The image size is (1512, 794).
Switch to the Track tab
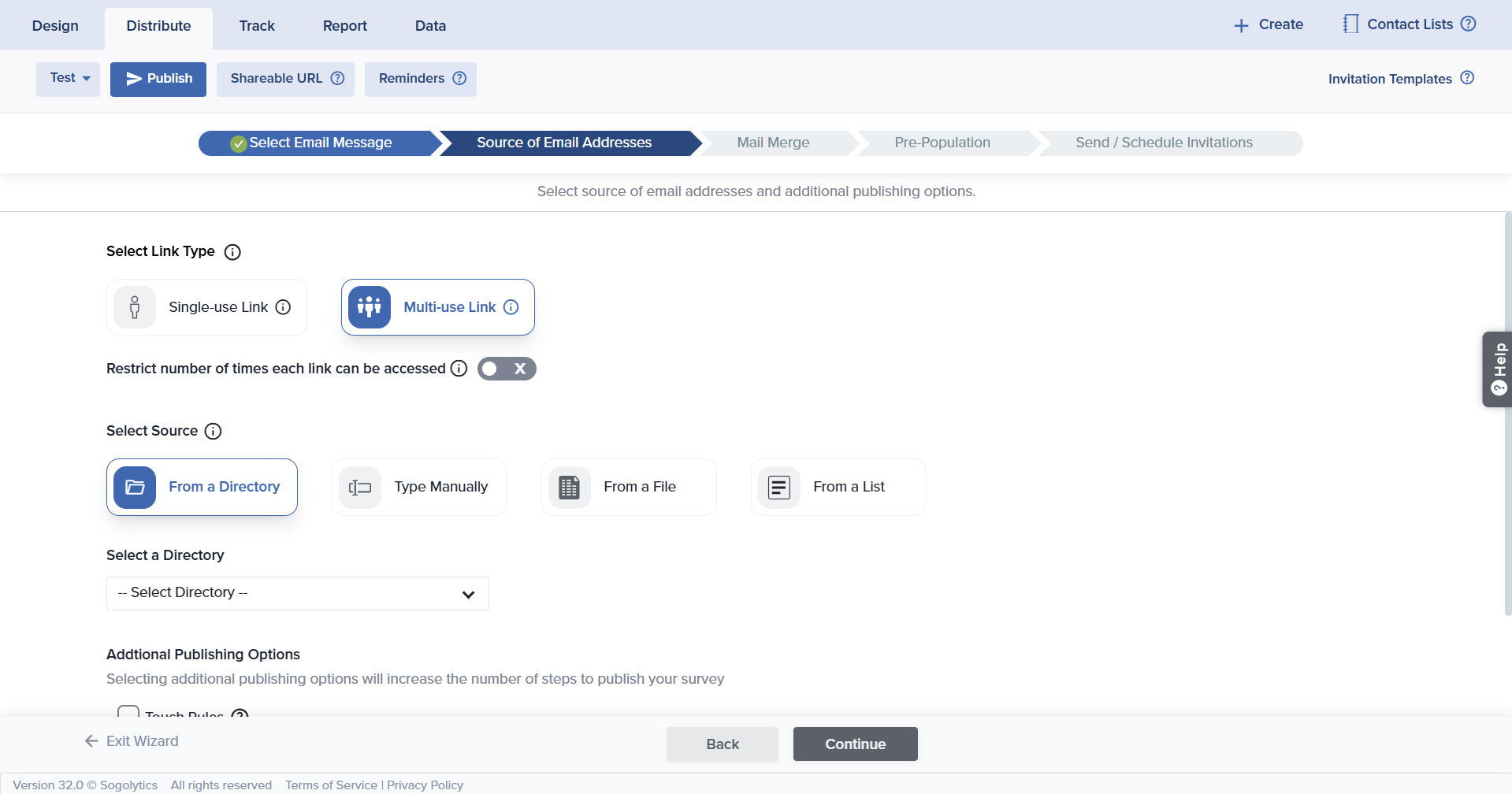click(x=257, y=26)
